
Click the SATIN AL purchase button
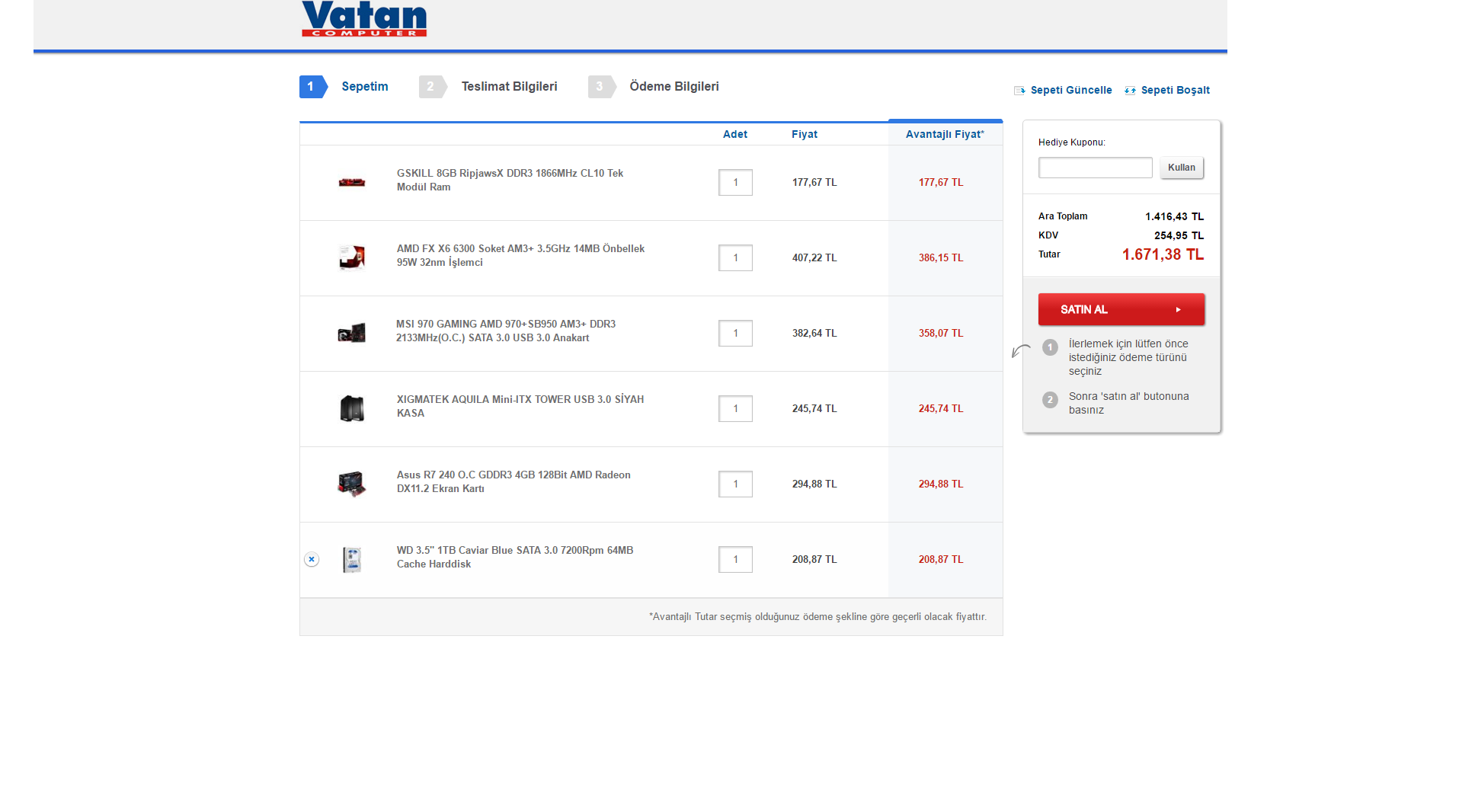pyautogui.click(x=1121, y=309)
